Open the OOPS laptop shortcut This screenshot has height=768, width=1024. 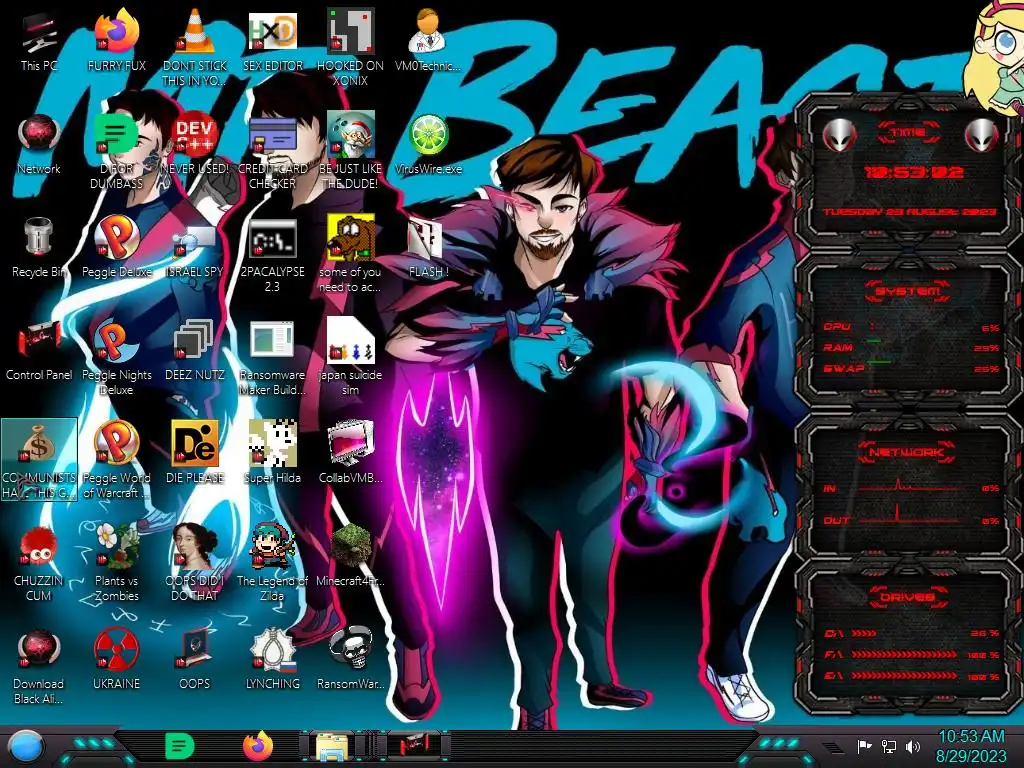pos(195,660)
